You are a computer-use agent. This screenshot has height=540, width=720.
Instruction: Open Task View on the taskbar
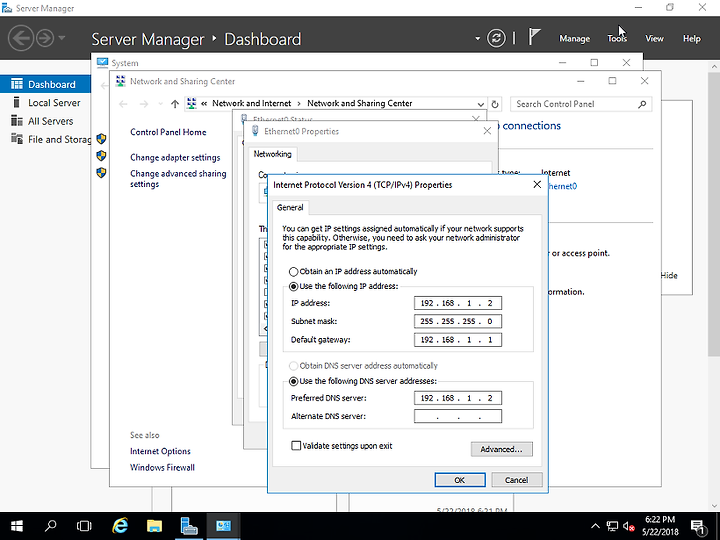click(84, 526)
